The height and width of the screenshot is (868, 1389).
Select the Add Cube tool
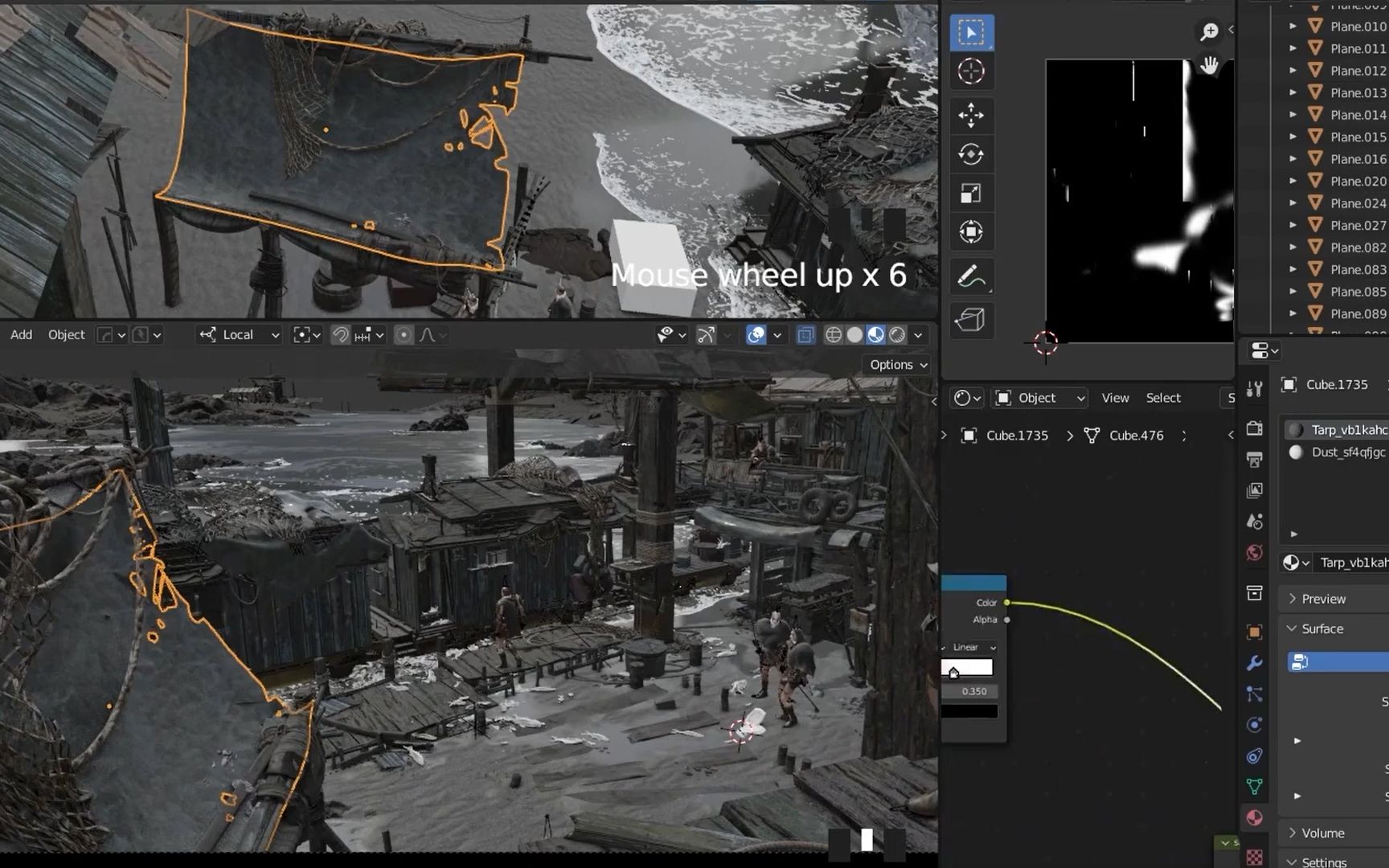point(971,320)
